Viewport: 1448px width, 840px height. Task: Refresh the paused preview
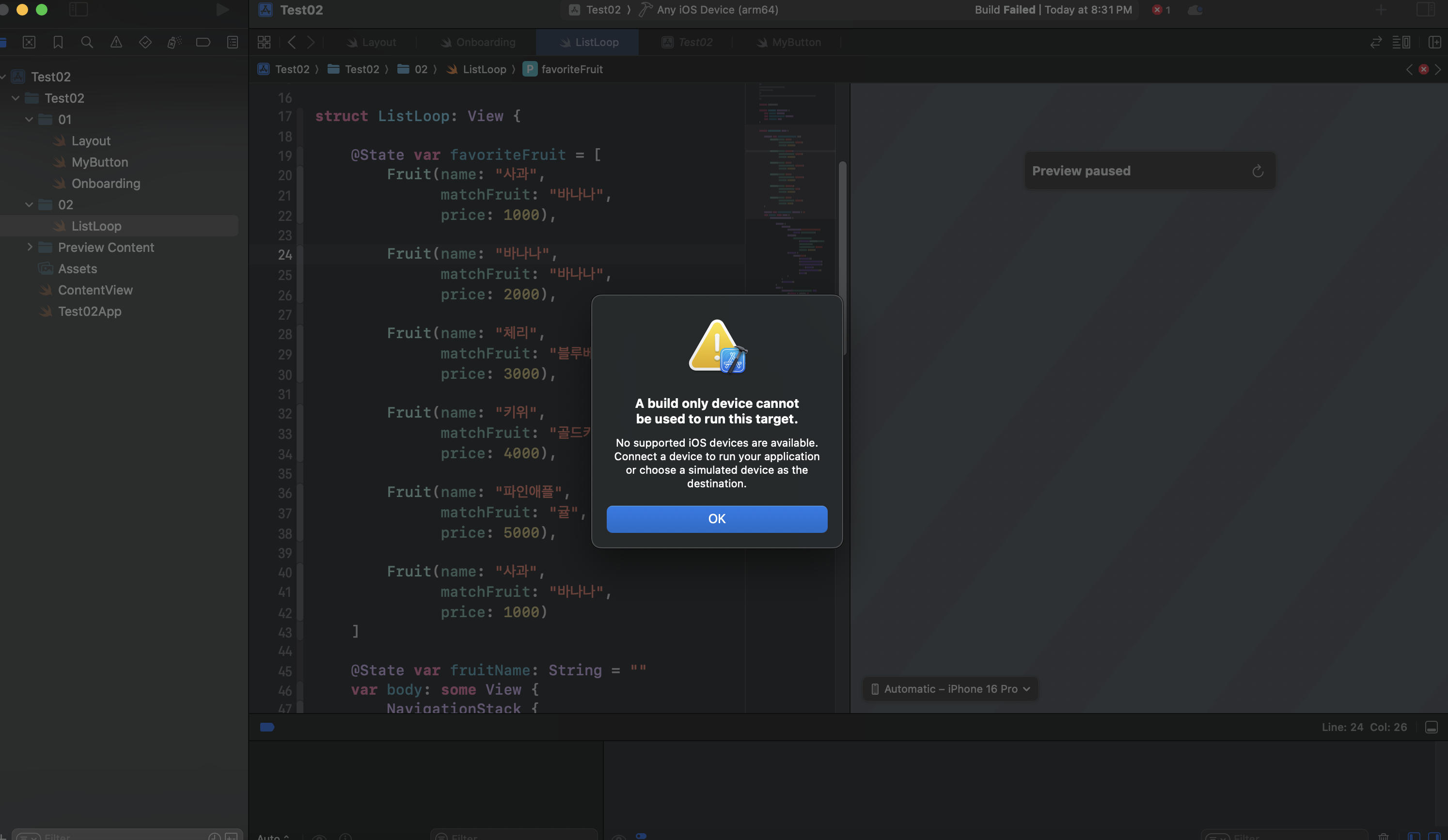[1257, 171]
